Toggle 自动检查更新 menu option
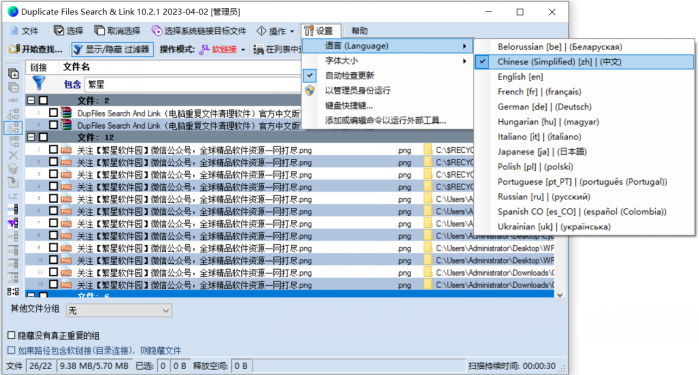Viewport: 699px width, 375px height. click(387, 75)
